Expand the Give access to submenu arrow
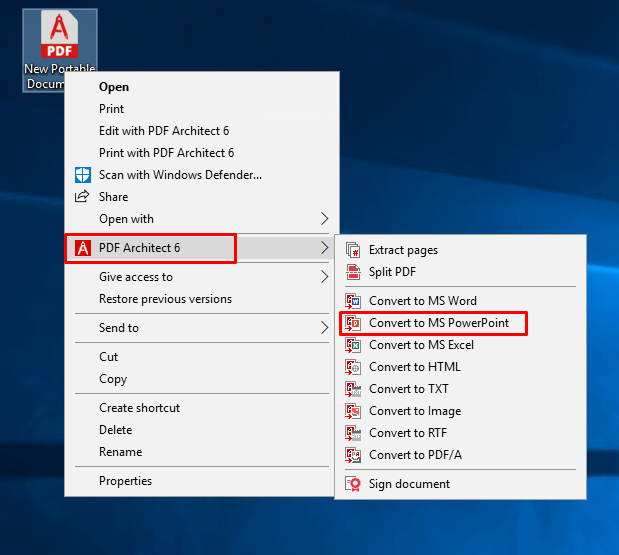 pyautogui.click(x=325, y=277)
